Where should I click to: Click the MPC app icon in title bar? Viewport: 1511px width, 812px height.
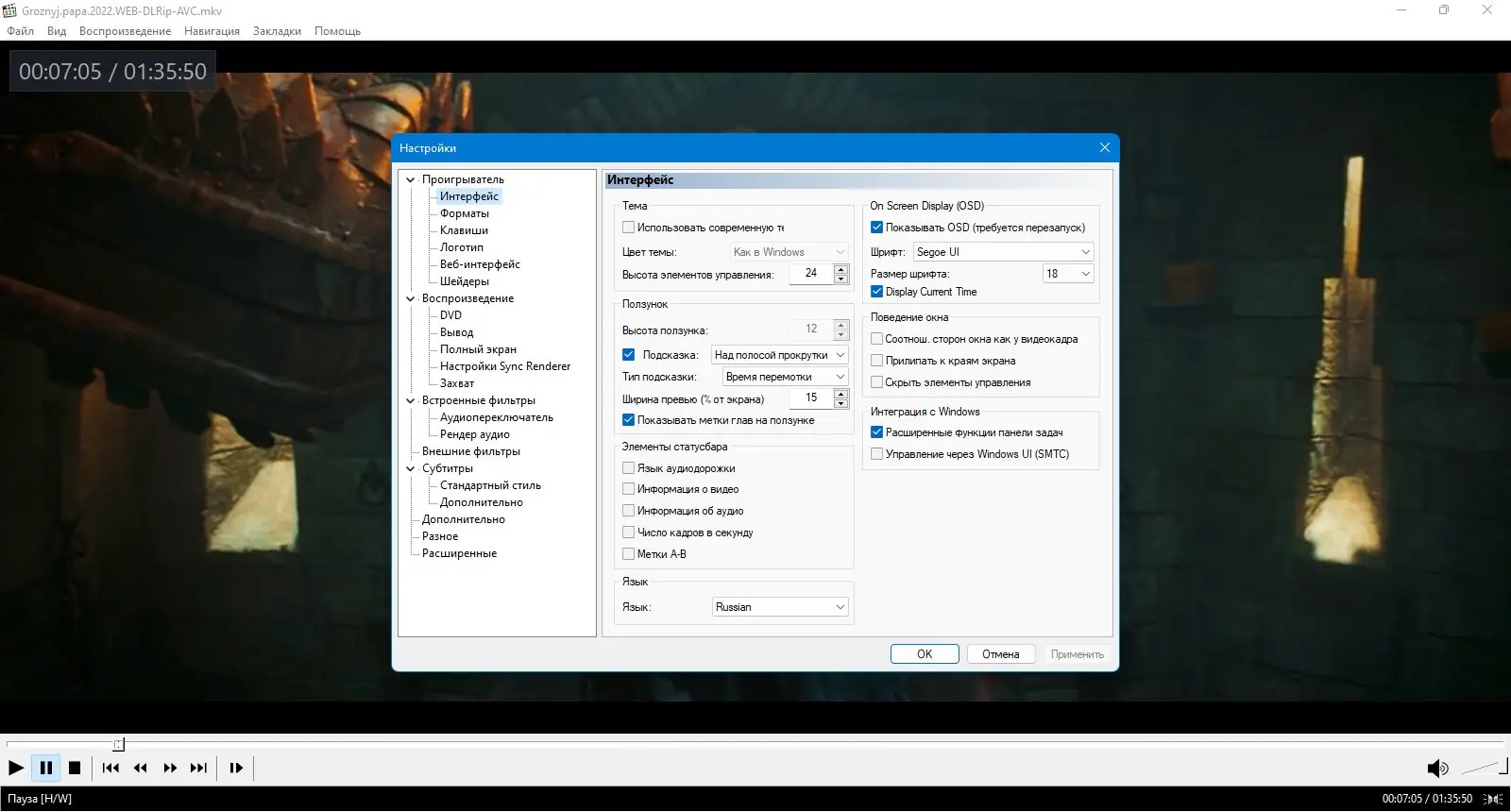click(10, 10)
